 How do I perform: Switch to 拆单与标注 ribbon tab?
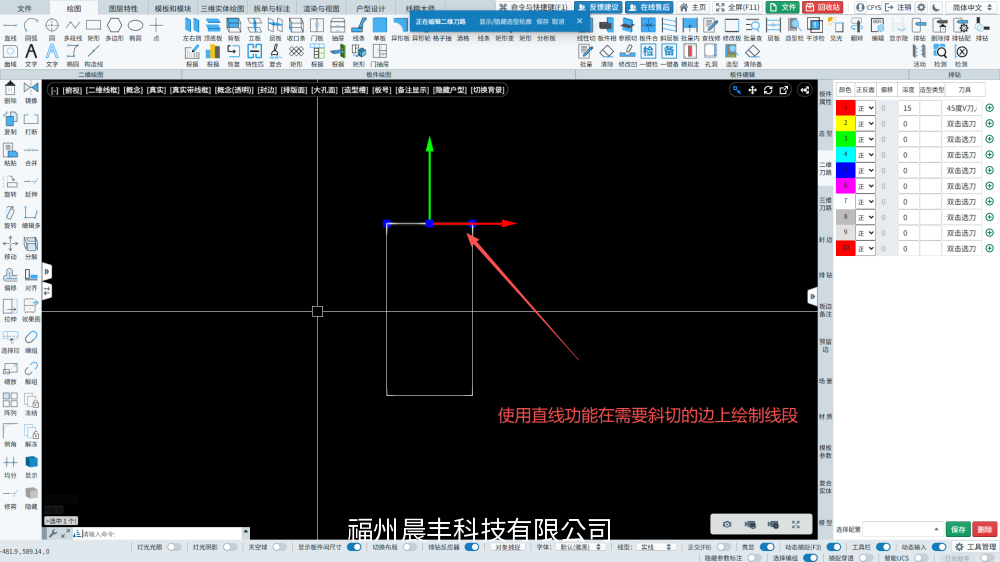point(272,8)
